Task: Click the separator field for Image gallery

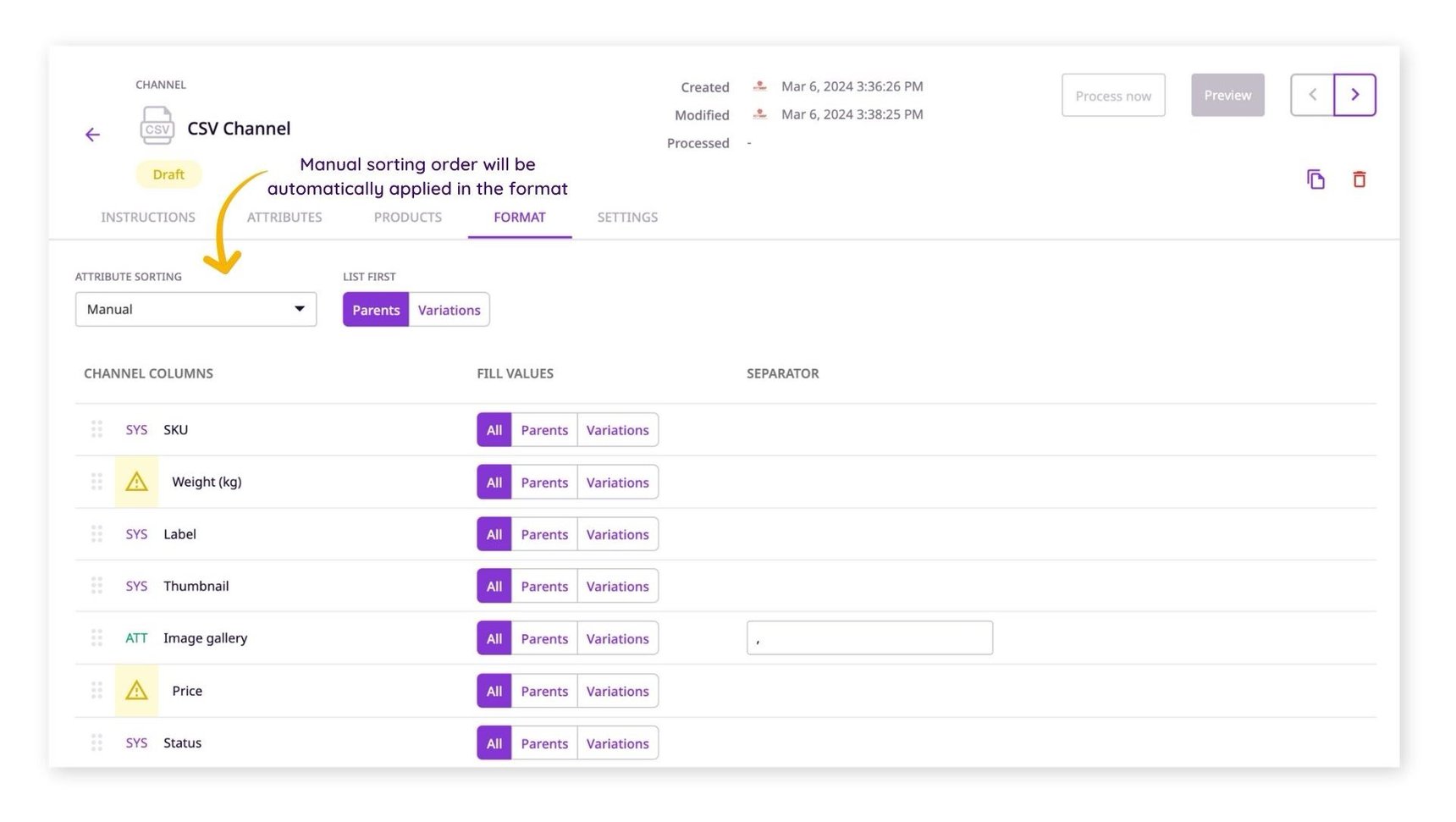Action: 869,637
